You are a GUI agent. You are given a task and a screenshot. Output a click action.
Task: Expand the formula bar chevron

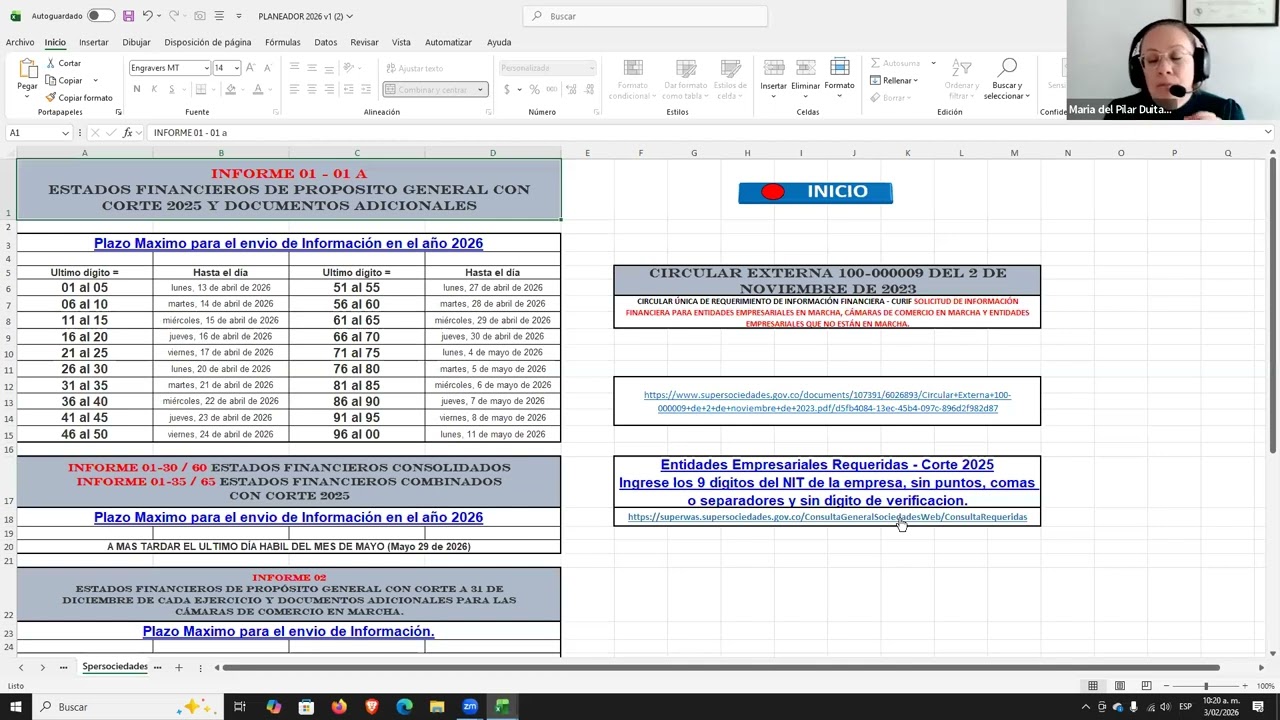click(x=1267, y=133)
